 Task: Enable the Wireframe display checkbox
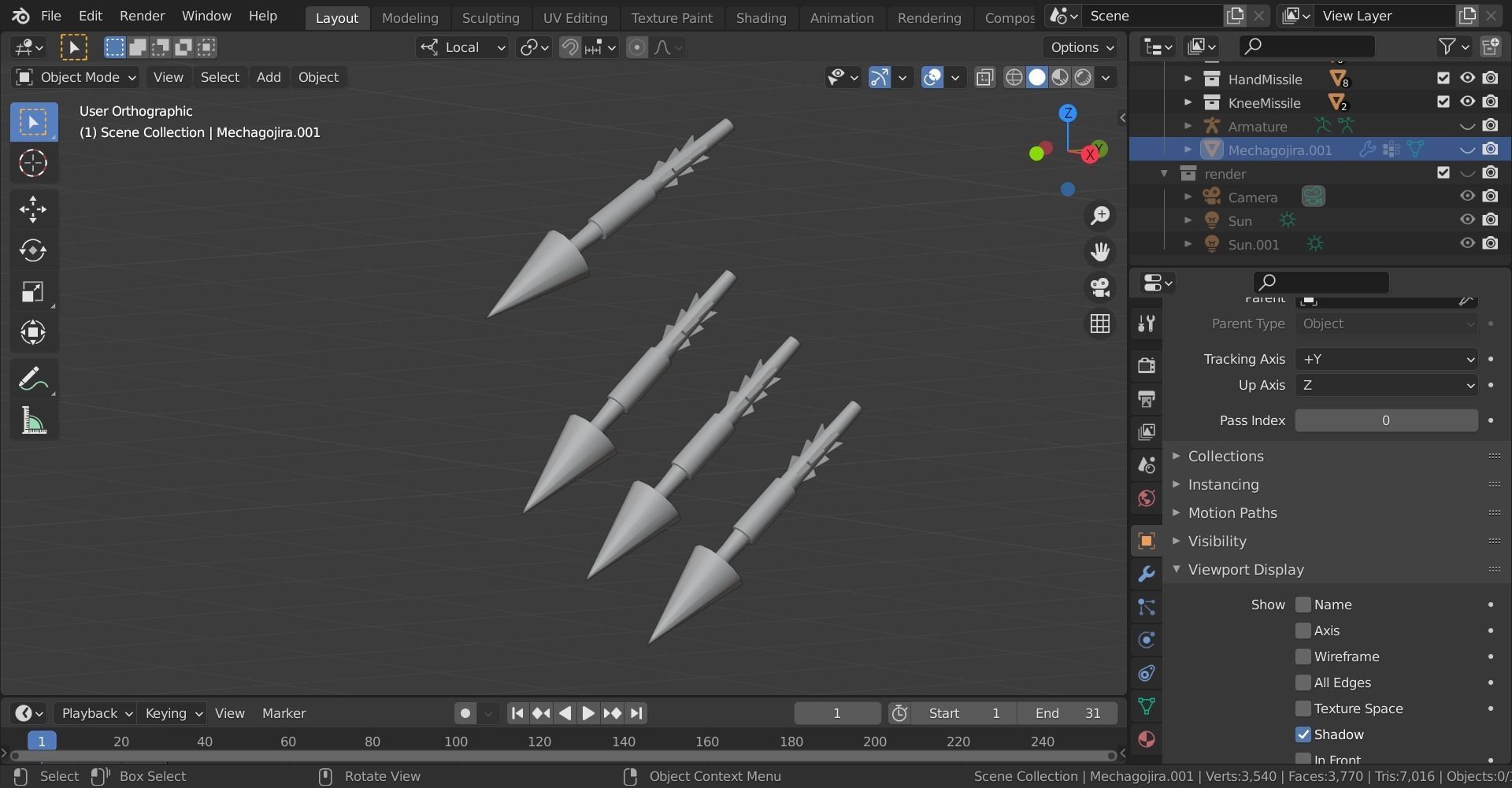[1303, 657]
